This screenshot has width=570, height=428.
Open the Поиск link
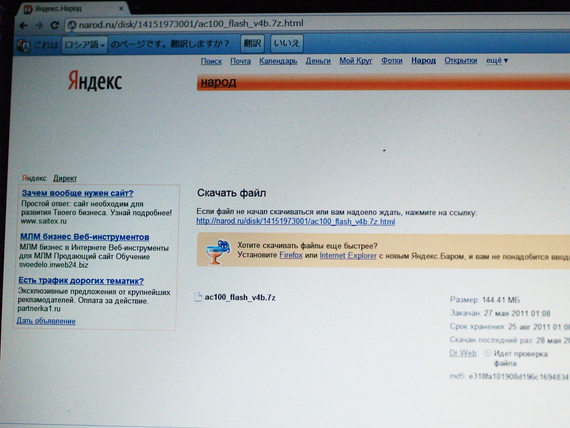click(211, 61)
